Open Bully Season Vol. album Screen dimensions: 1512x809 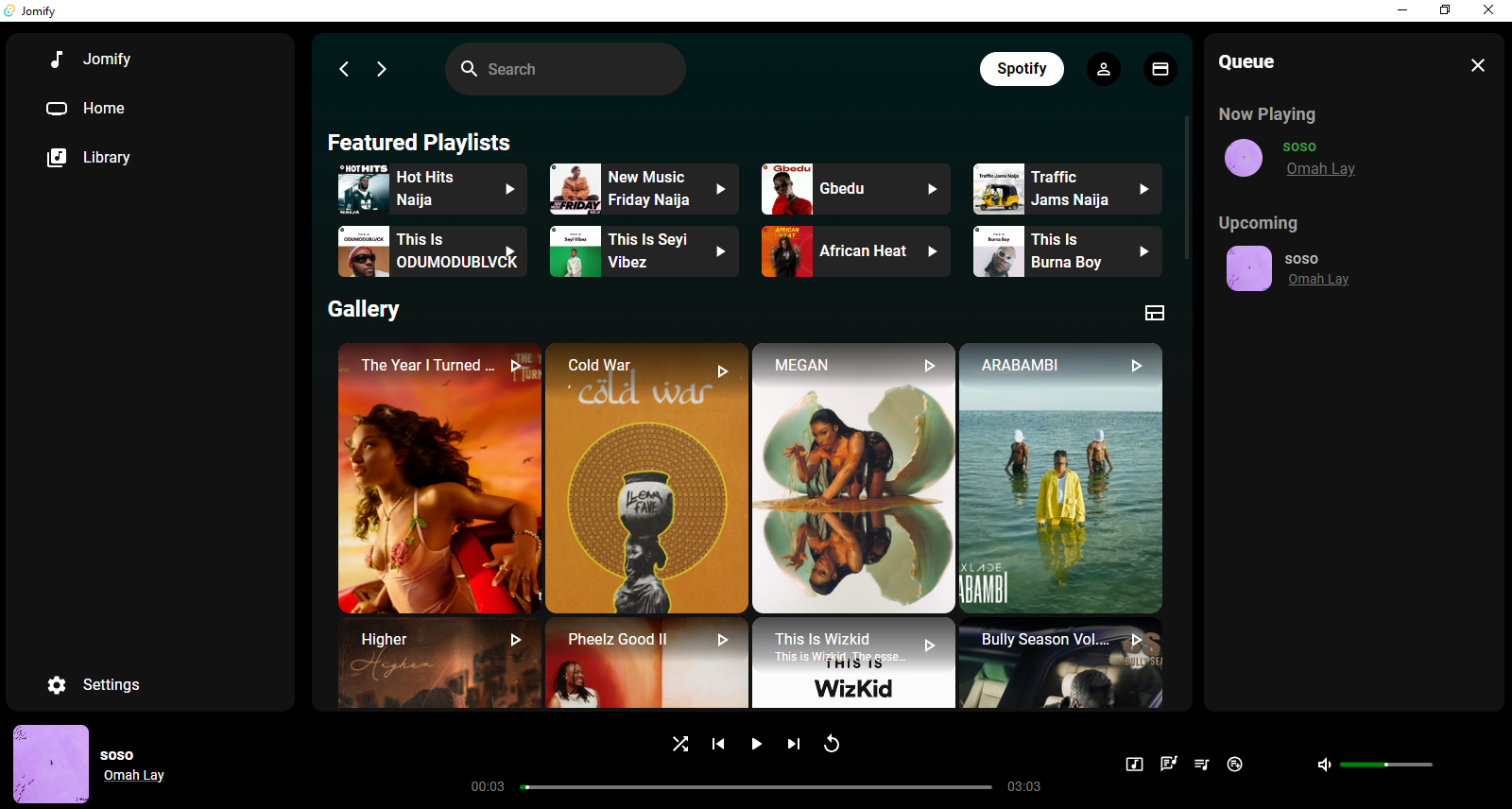[1060, 663]
